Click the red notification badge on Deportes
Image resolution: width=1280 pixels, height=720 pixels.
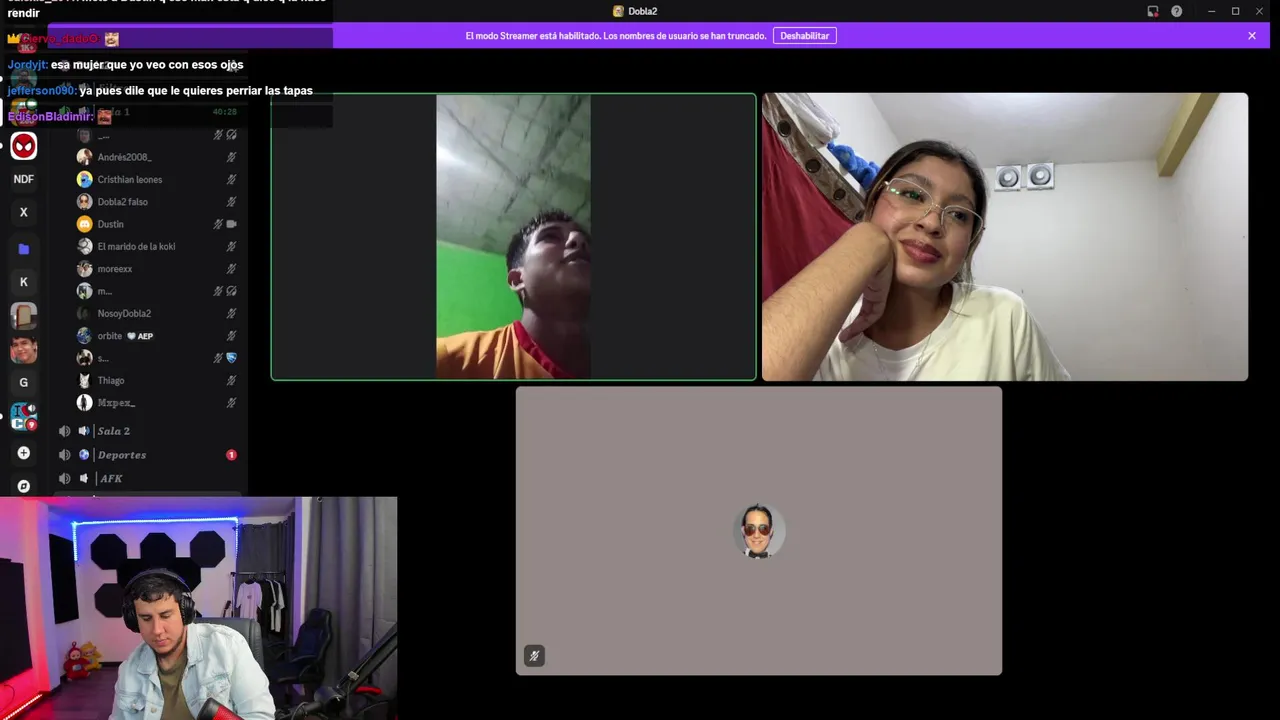click(231, 455)
